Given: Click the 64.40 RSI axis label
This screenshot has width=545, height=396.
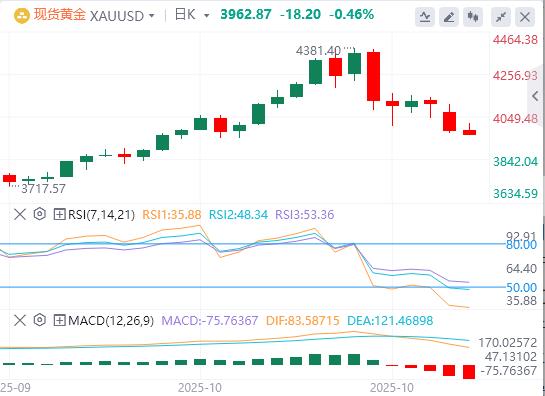Looking at the screenshot, I should [x=521, y=268].
